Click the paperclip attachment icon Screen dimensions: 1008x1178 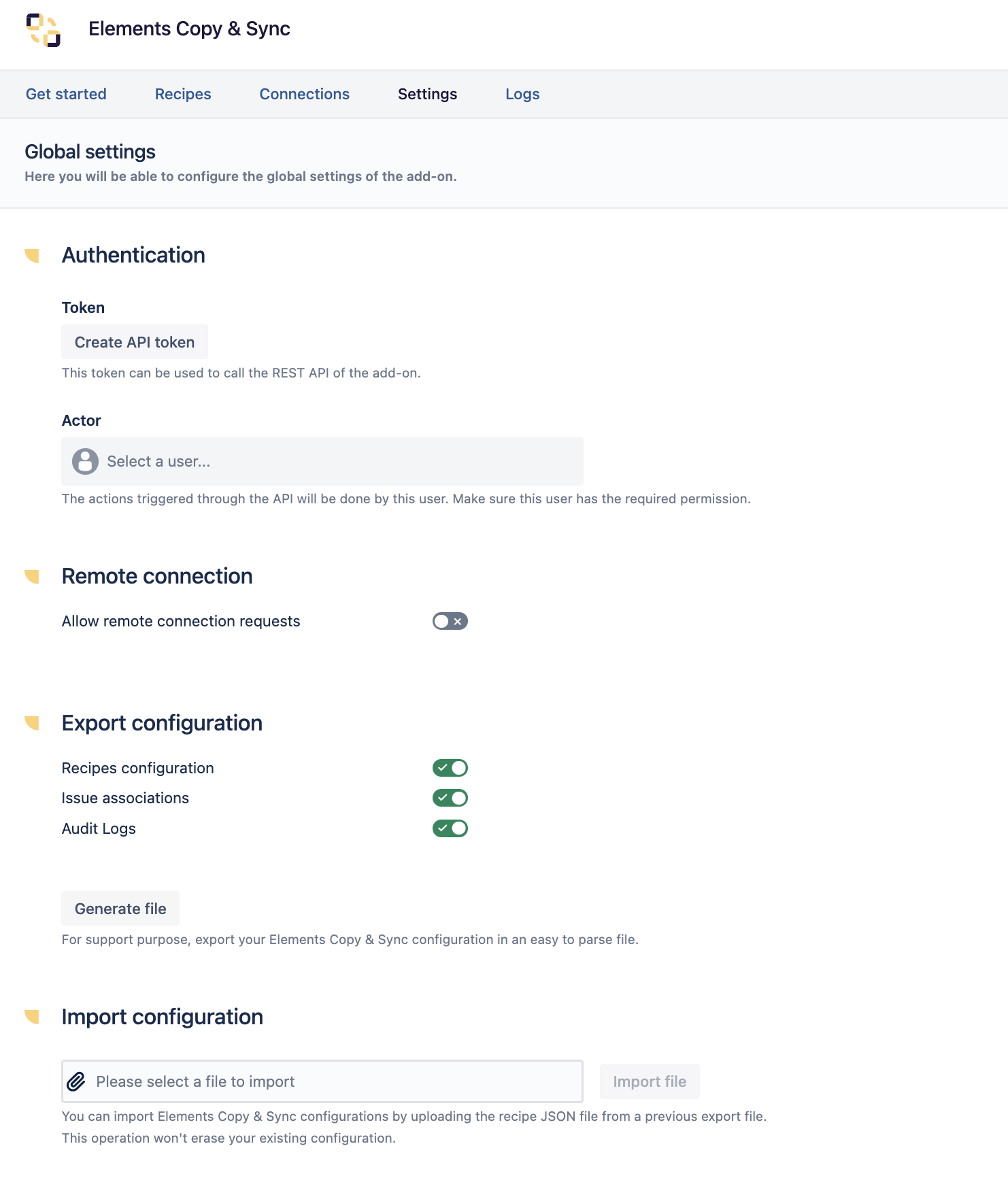coord(76,1081)
